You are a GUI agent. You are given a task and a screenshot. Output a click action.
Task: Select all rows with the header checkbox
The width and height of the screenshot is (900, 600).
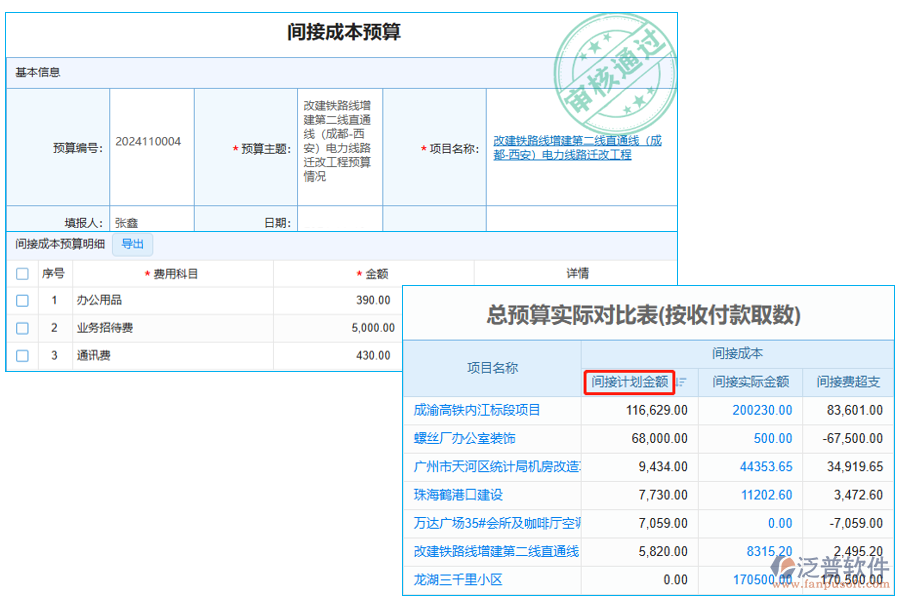(21, 276)
